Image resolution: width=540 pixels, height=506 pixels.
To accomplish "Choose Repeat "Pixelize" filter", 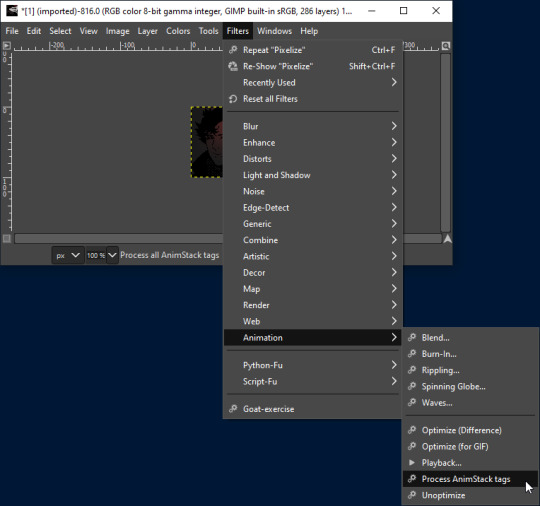I will (x=312, y=50).
